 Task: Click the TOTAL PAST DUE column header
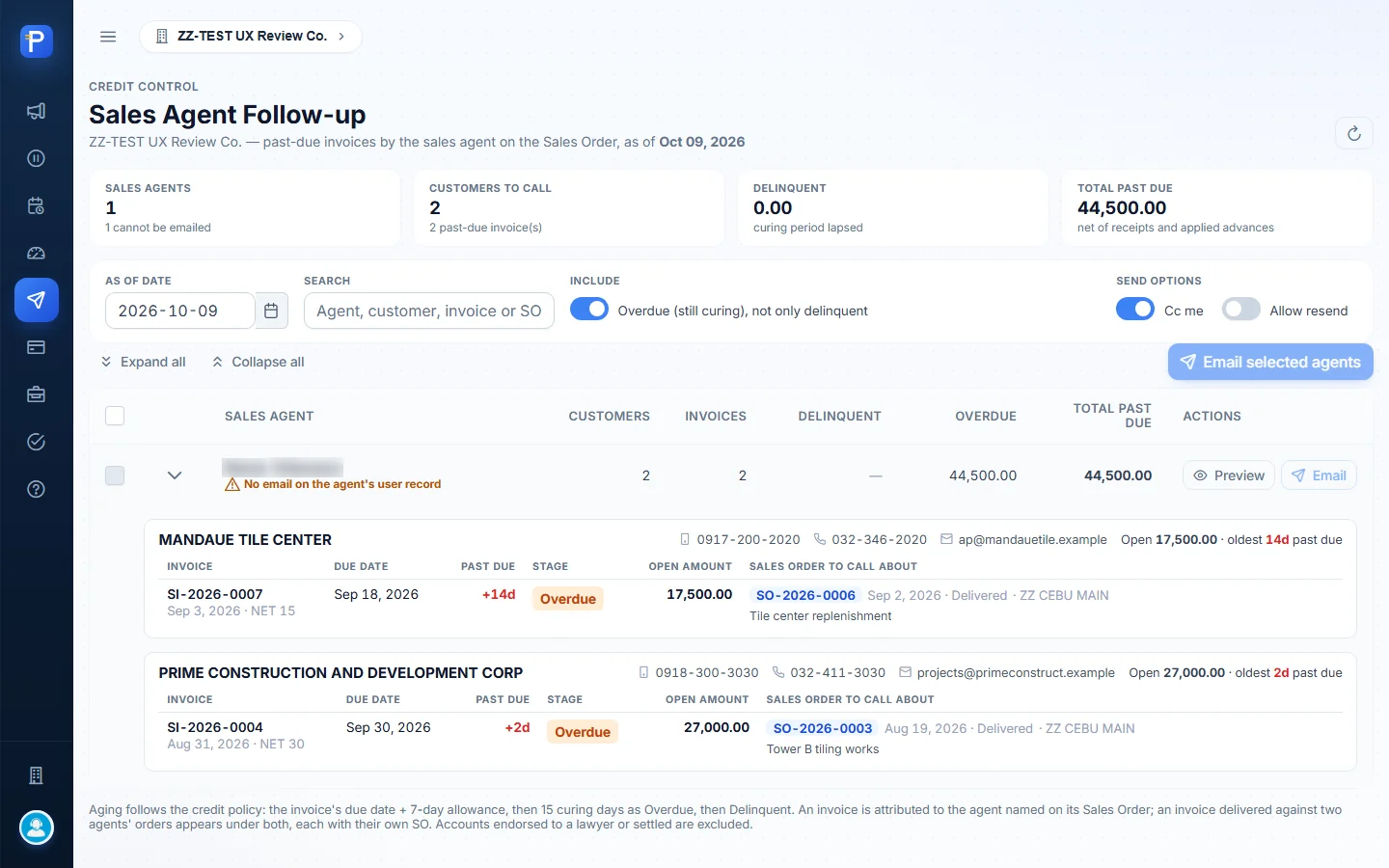[1112, 416]
